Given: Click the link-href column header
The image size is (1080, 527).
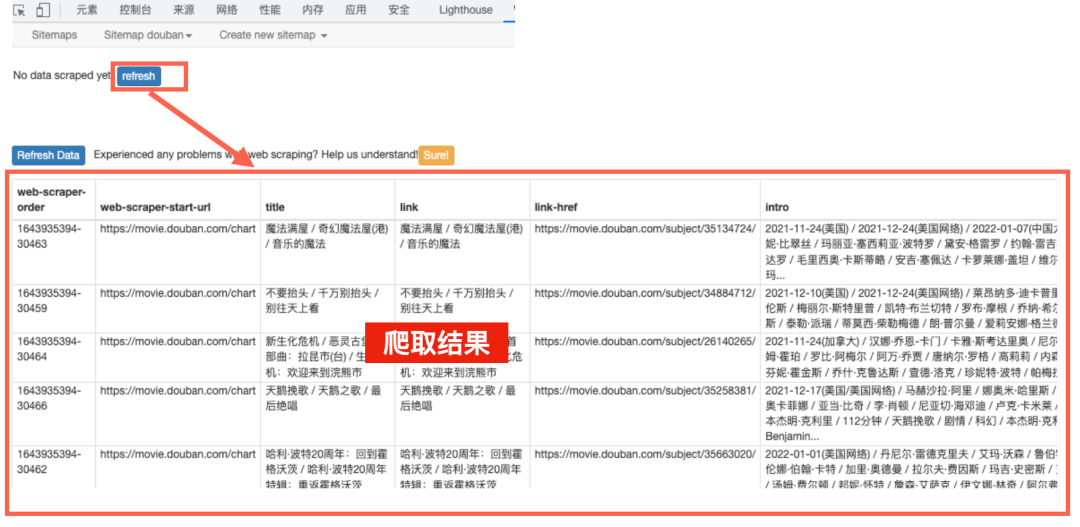Looking at the screenshot, I should click(x=556, y=207).
